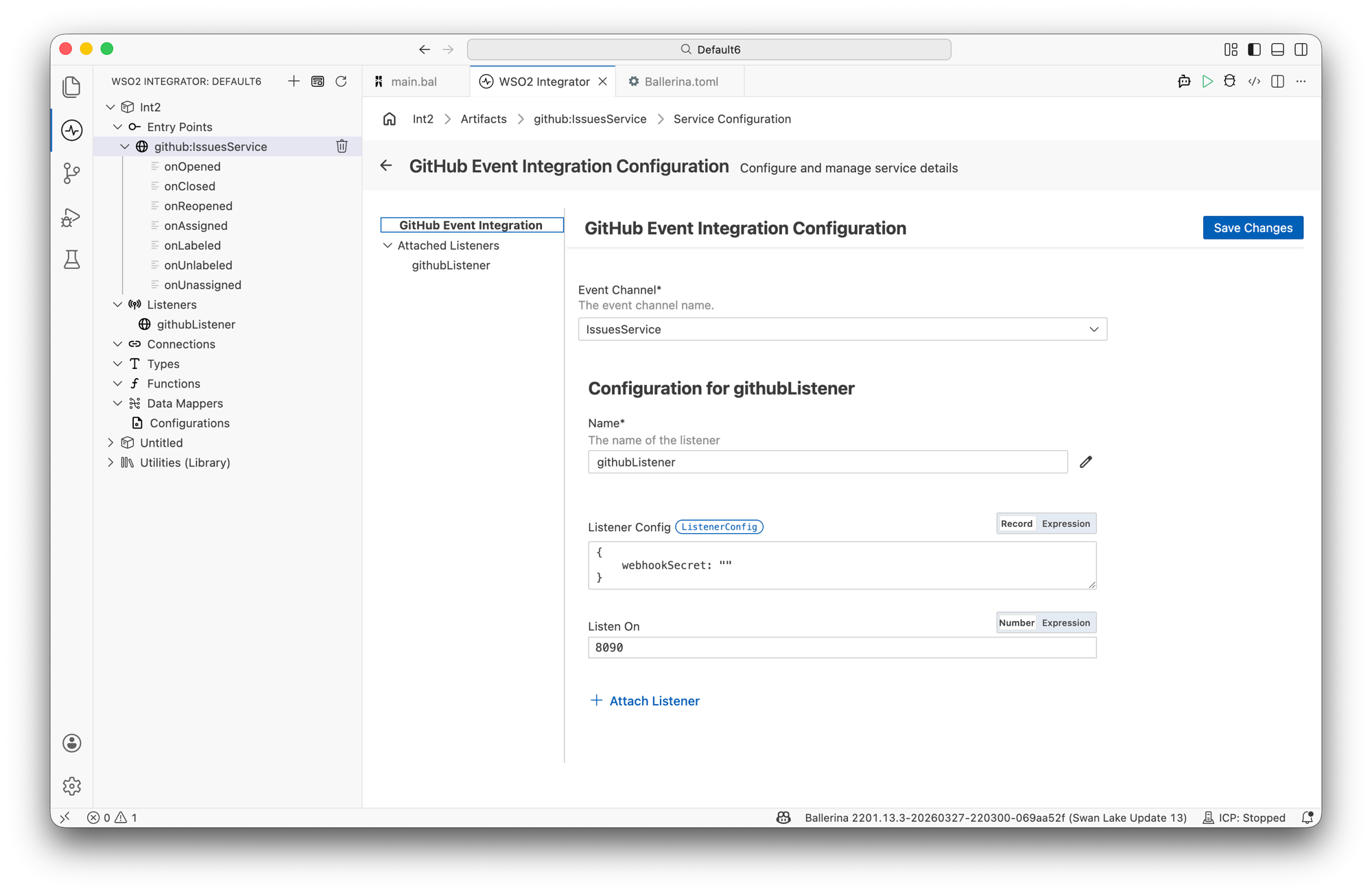
Task: Open the Explorer files icon in activity bar
Action: 72,87
